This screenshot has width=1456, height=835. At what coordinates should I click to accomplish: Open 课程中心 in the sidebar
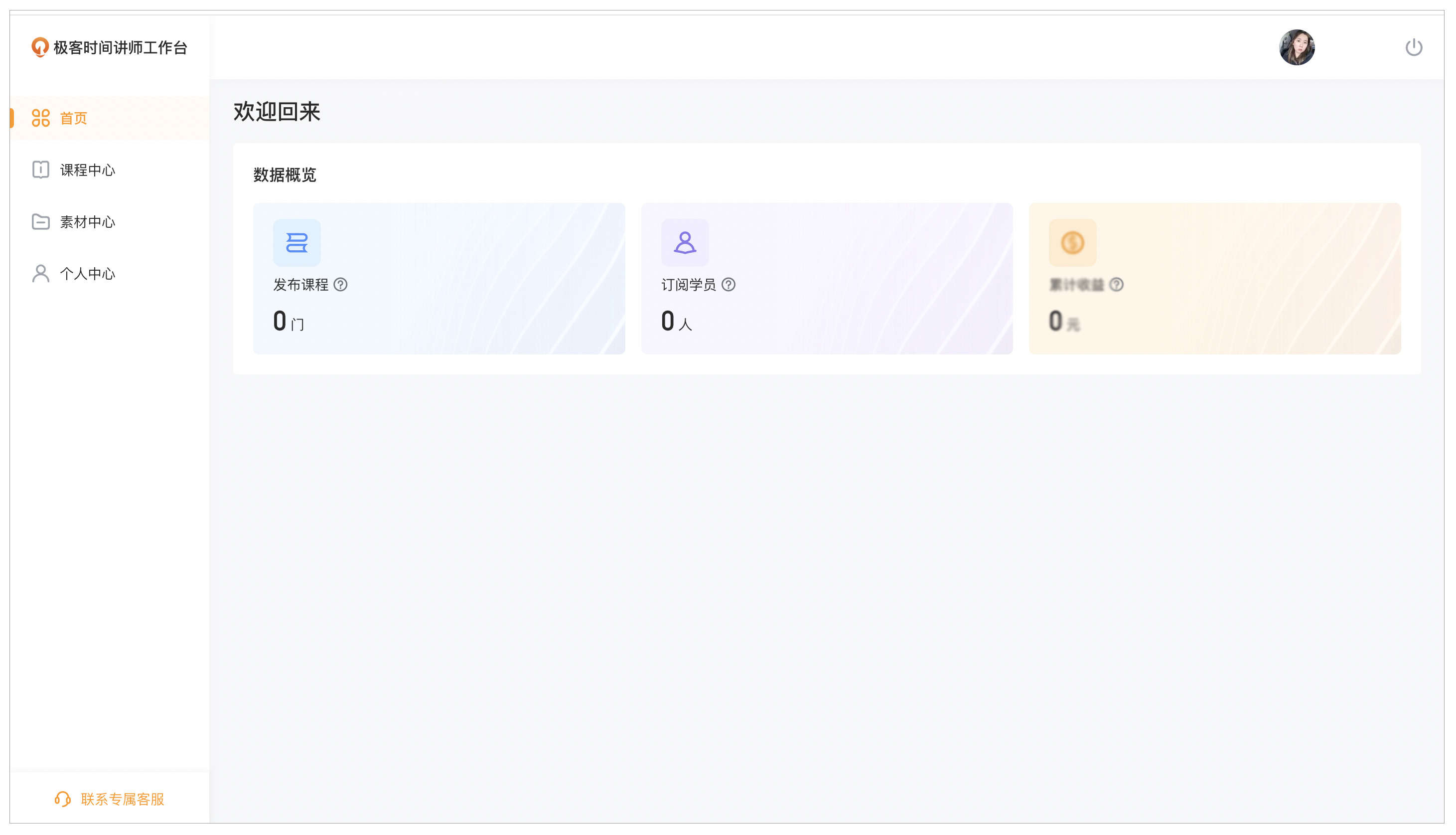[x=87, y=170]
